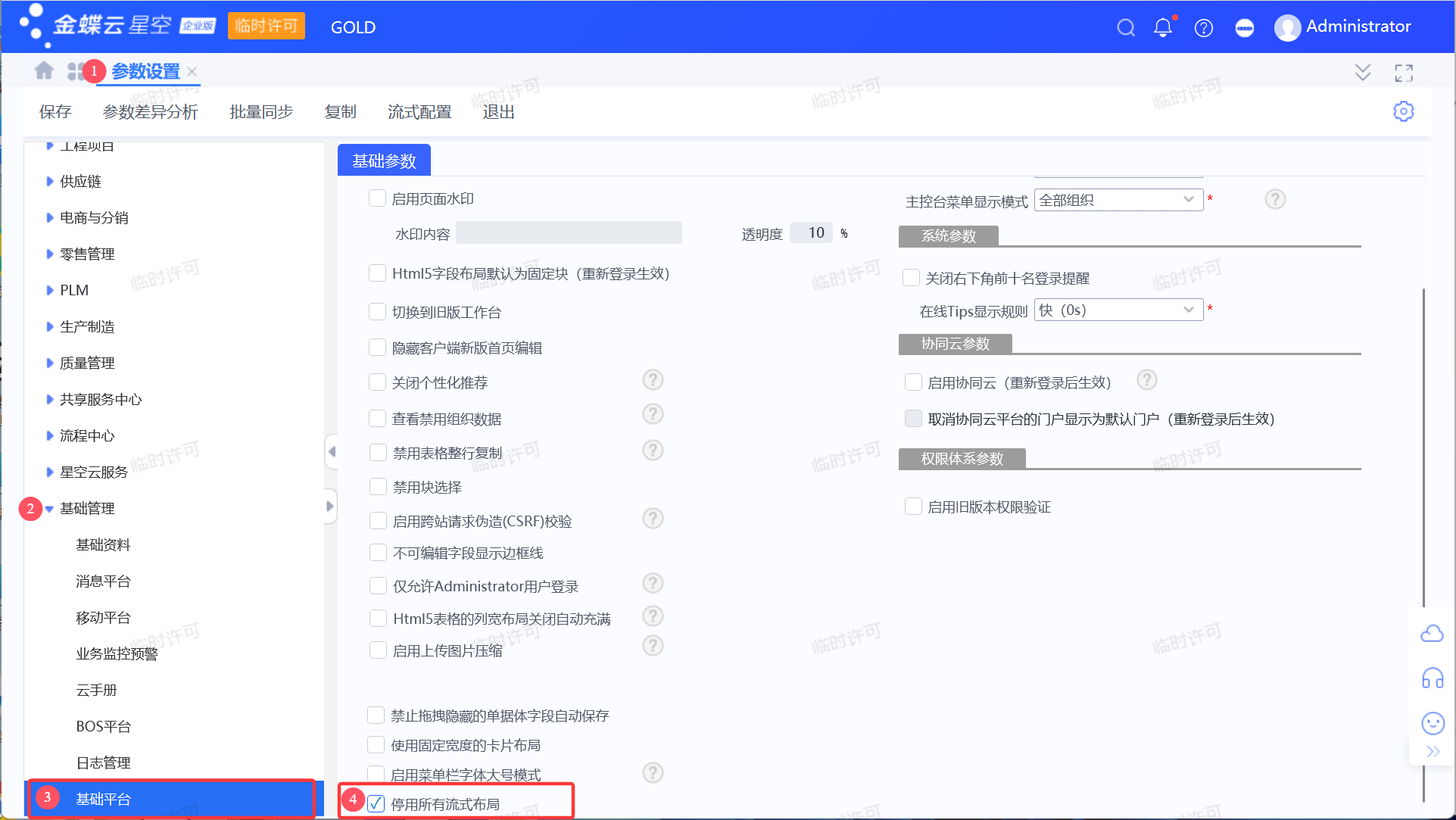
Task: Click the cloud icon in right sidebar
Action: coord(1432,633)
